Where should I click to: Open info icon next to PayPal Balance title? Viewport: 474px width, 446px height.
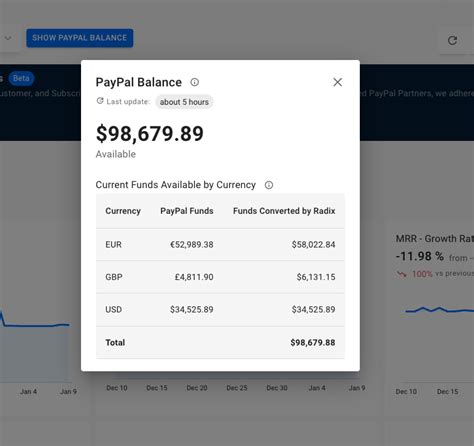[195, 82]
